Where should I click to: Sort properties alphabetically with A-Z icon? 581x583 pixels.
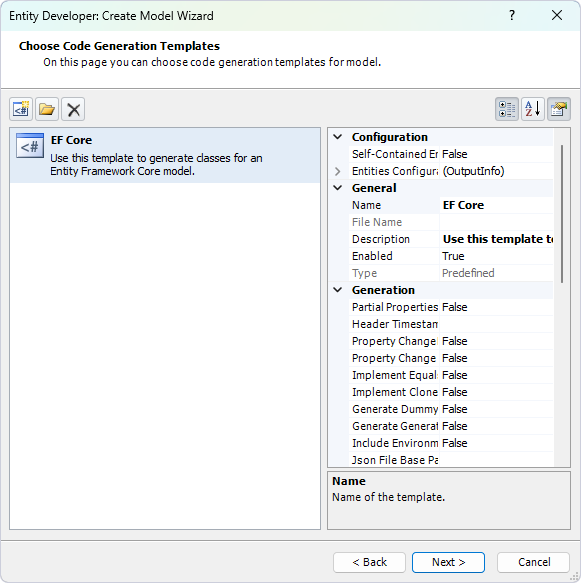[x=533, y=109]
